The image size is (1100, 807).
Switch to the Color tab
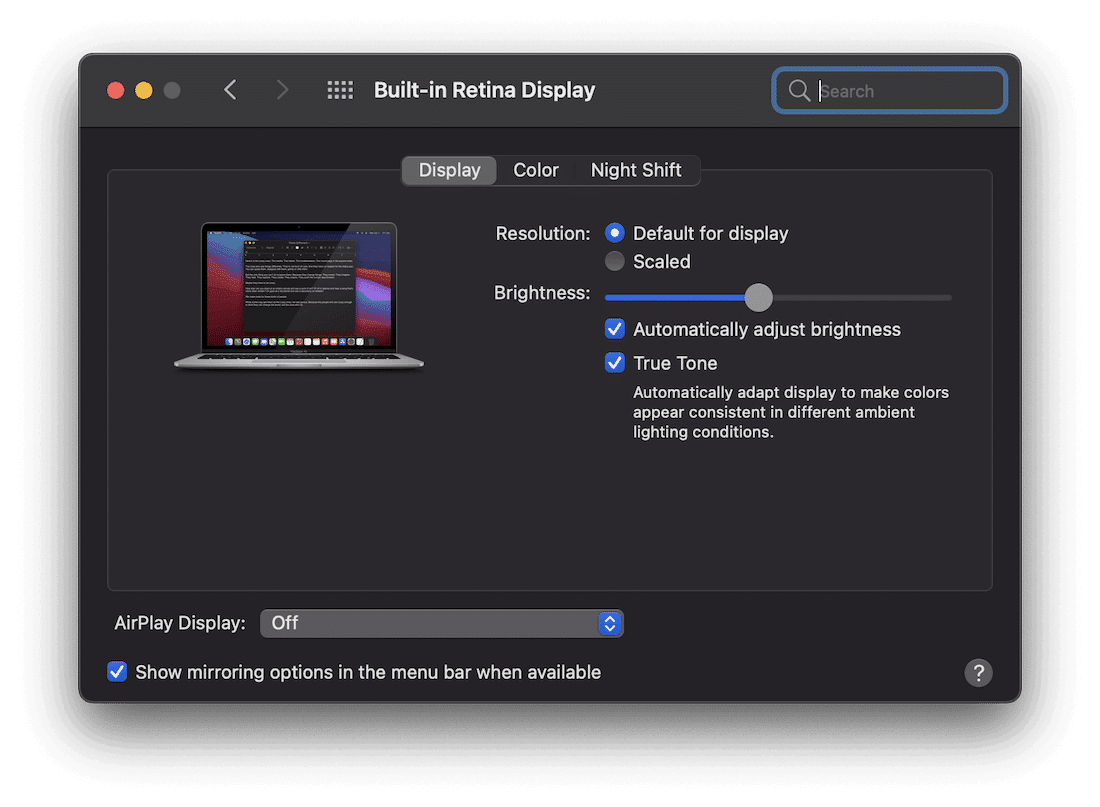click(x=535, y=170)
